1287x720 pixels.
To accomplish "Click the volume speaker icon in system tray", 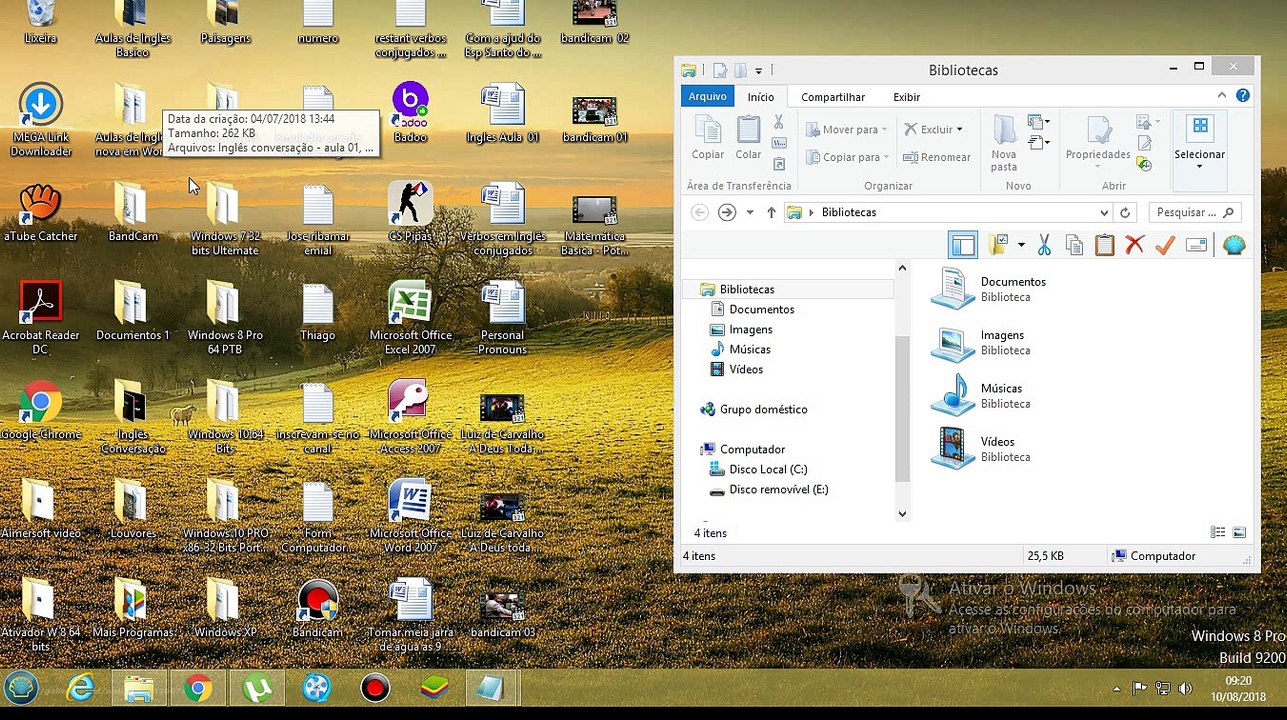I will (x=1186, y=688).
